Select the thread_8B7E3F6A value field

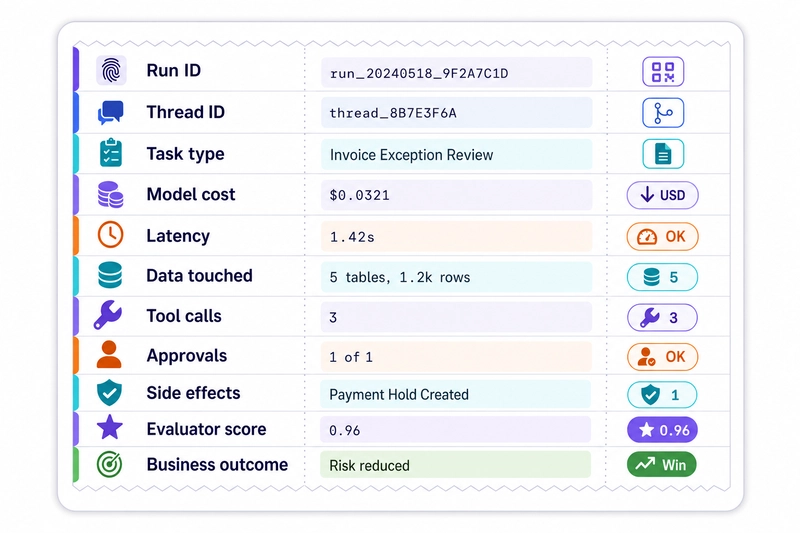pos(457,113)
